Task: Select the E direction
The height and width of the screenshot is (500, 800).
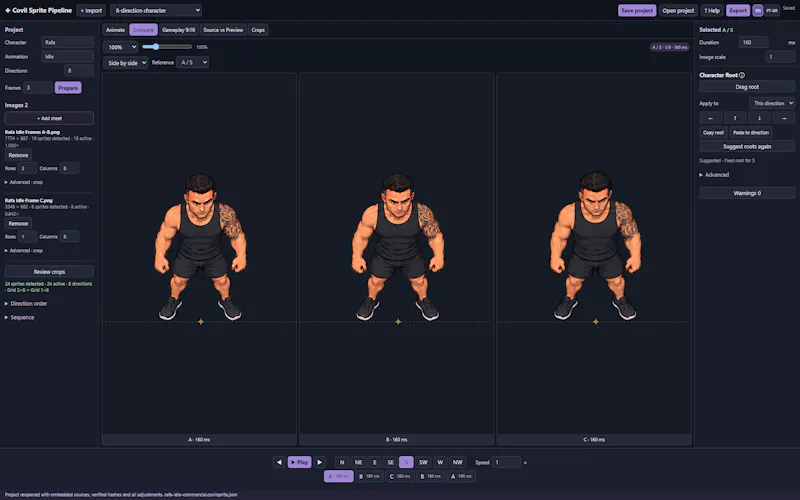Action: [x=374, y=462]
